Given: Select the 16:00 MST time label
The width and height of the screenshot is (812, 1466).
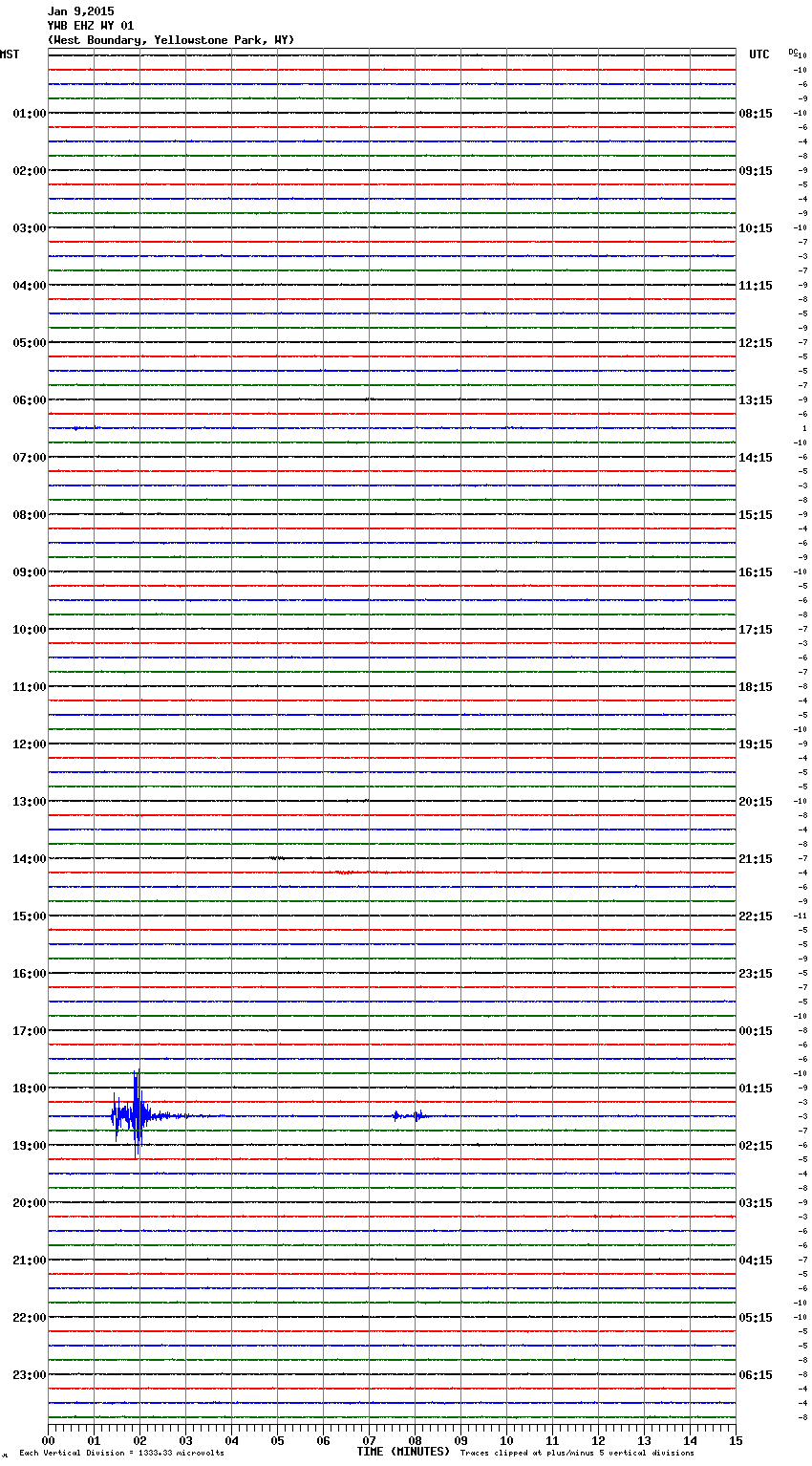Looking at the screenshot, I should pyautogui.click(x=30, y=974).
